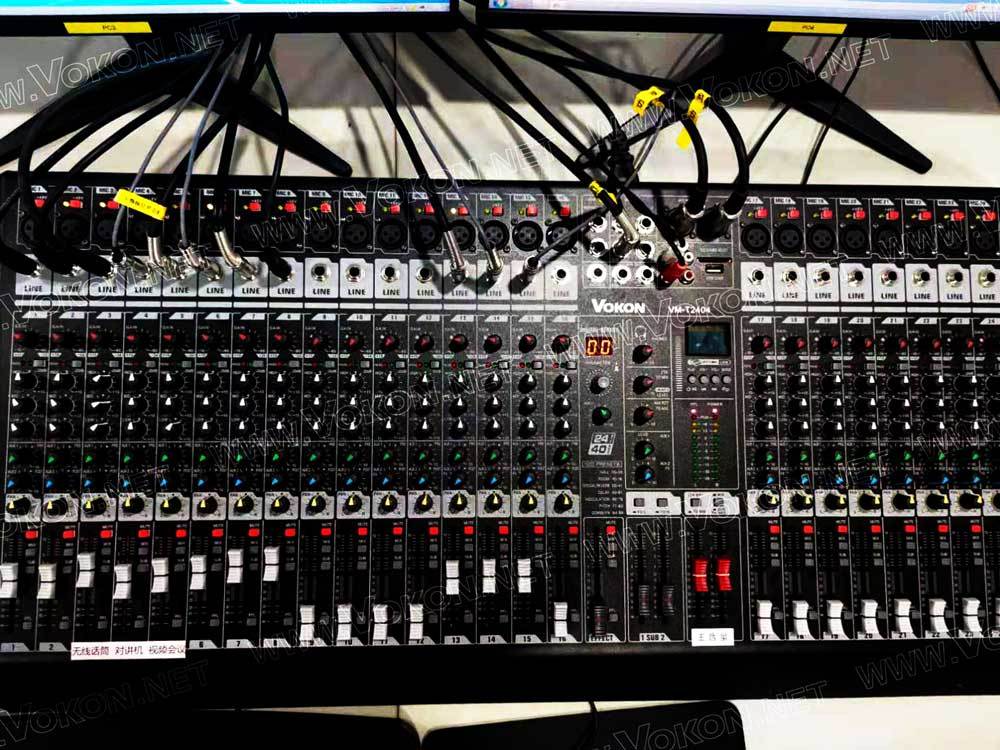Toggle the channel 20 MUTE button
This screenshot has height=750, width=1000.
point(878,529)
